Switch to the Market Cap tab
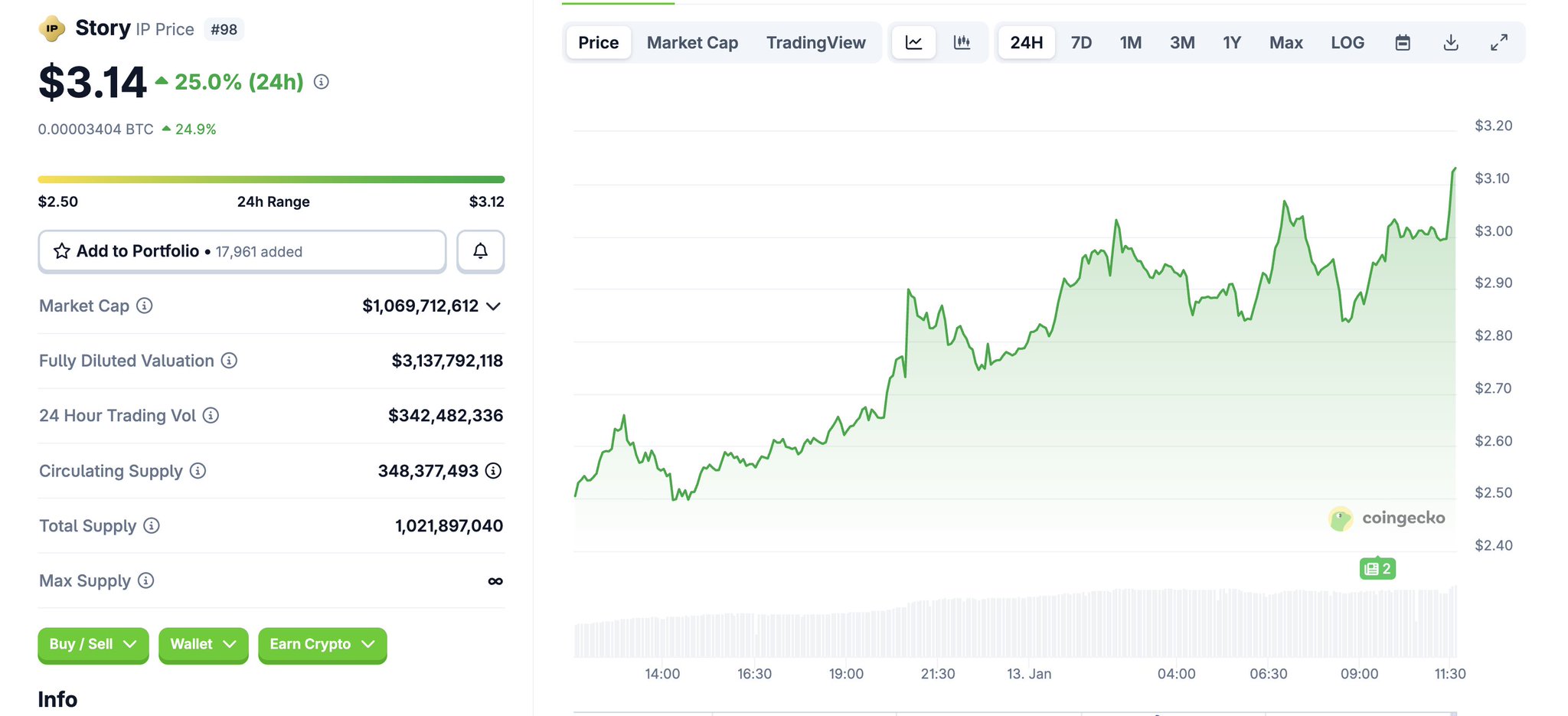Image resolution: width=1568 pixels, height=716 pixels. [692, 43]
